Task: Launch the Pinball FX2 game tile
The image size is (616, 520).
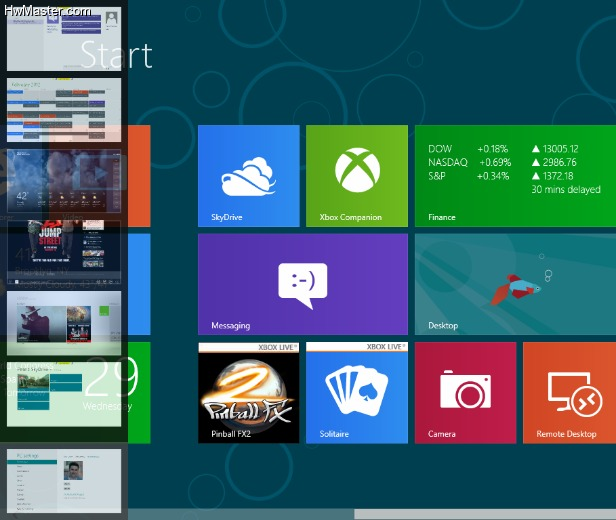Action: point(249,393)
